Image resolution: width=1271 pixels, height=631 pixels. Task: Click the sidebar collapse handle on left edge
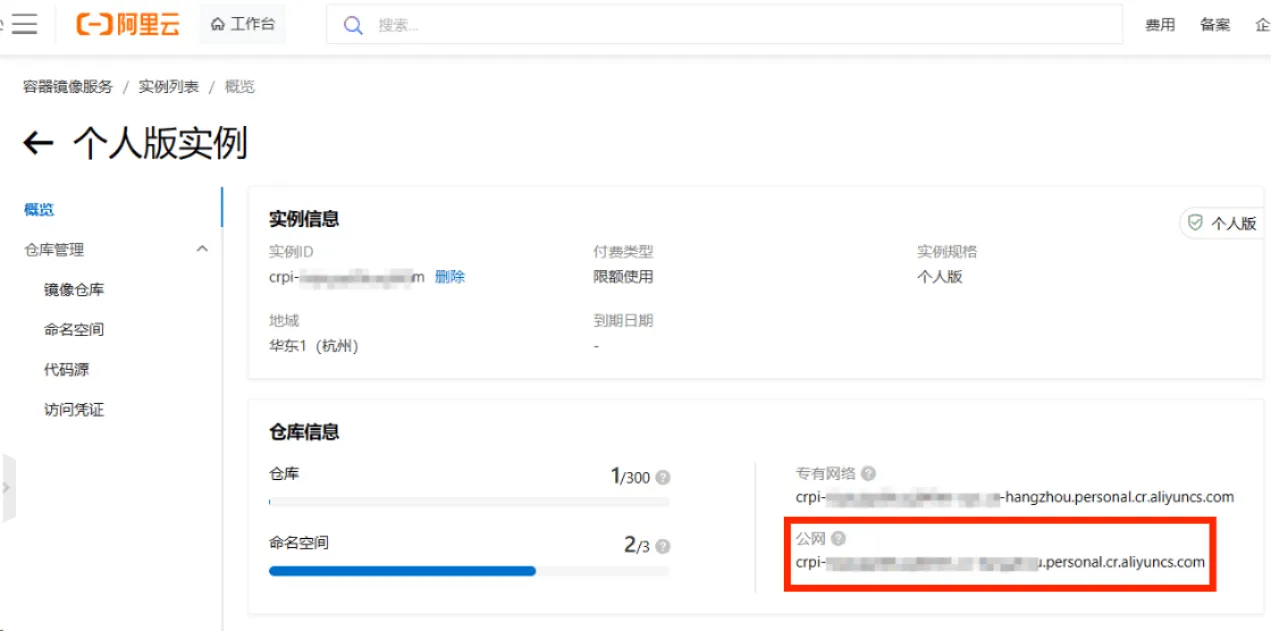pos(8,488)
